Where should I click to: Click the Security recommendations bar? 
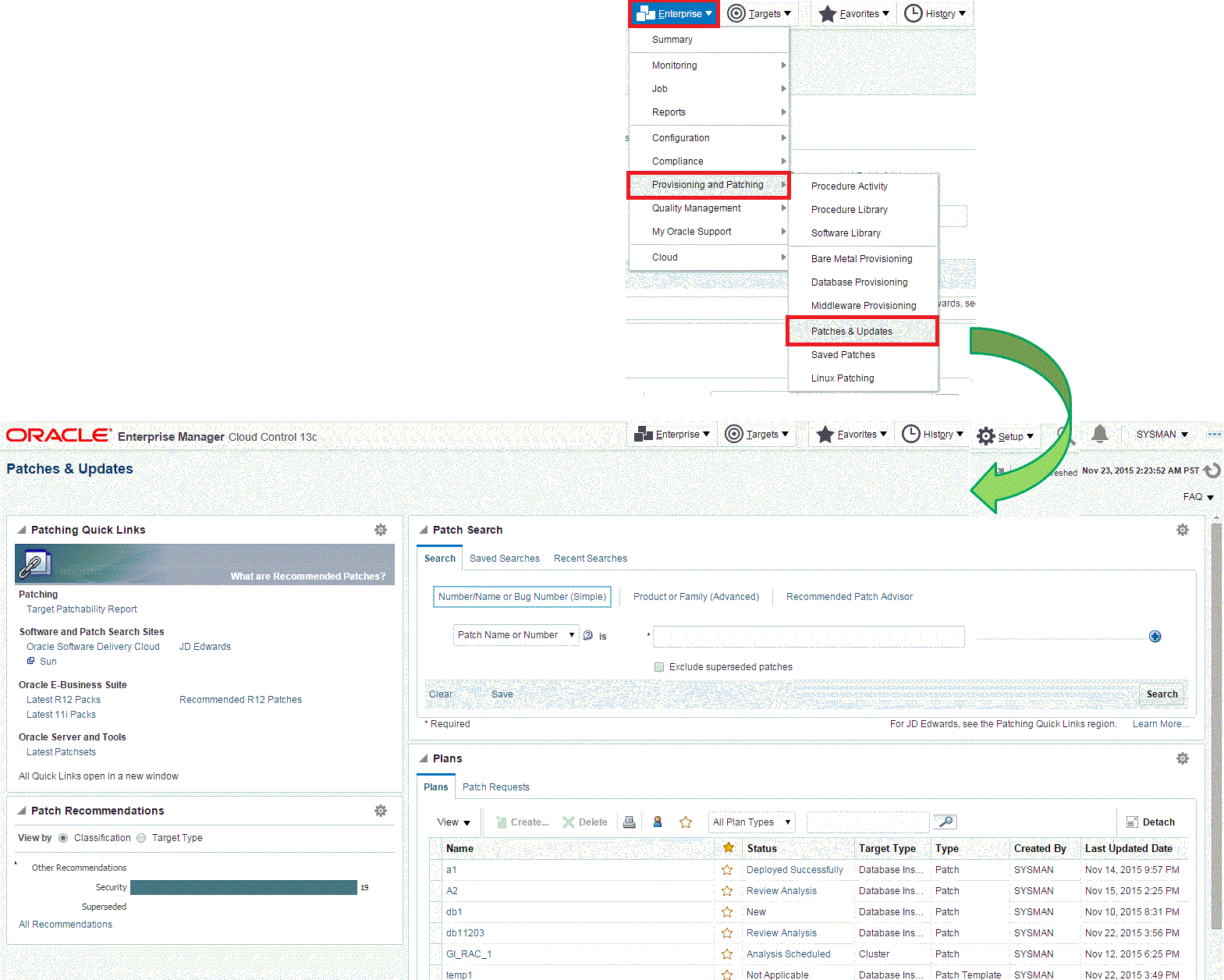[243, 888]
